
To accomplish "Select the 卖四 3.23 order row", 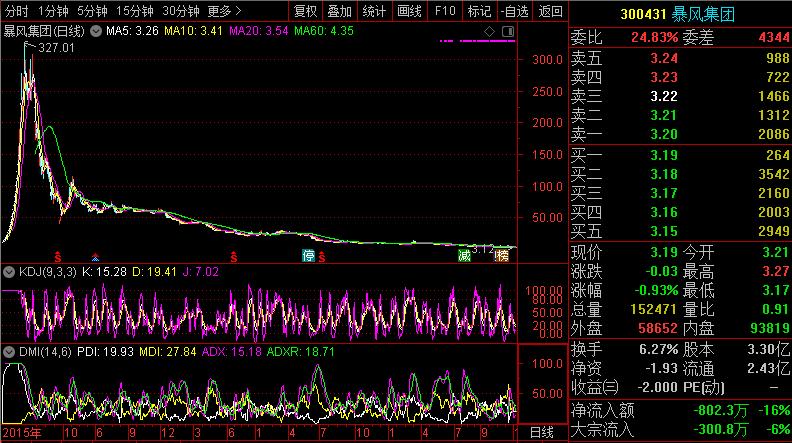I will [x=680, y=77].
